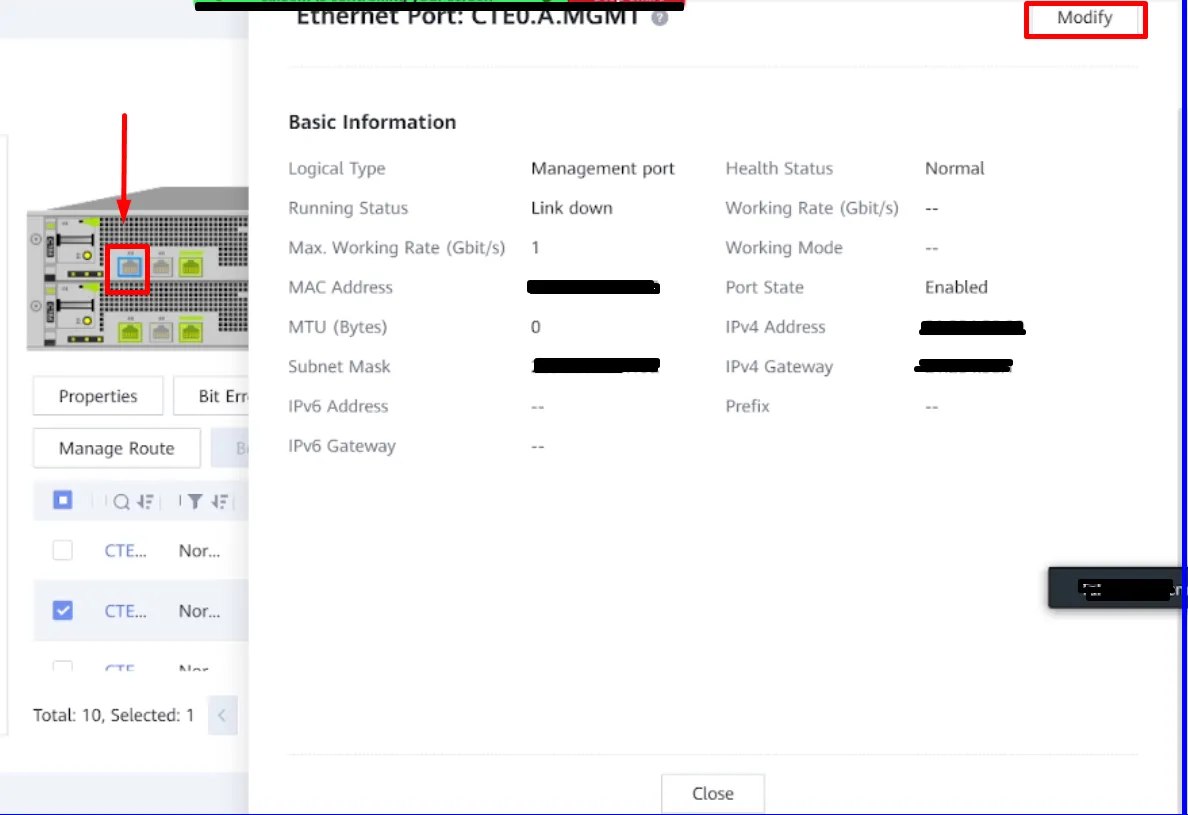Screen dimensions: 1188x815
Task: Uncheck the ticked CTE row checkbox
Action: (x=63, y=610)
